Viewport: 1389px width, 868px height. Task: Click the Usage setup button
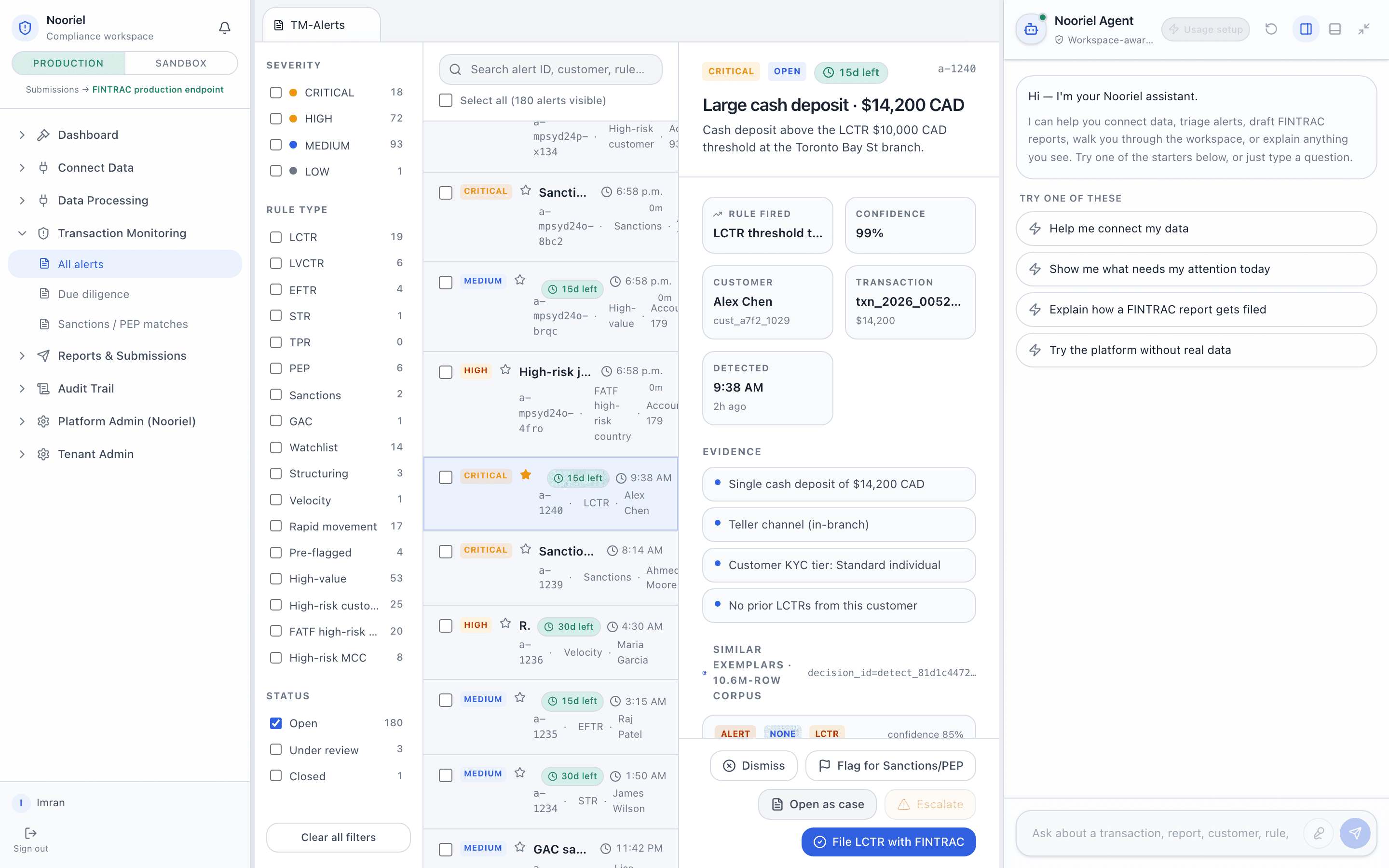(x=1205, y=29)
